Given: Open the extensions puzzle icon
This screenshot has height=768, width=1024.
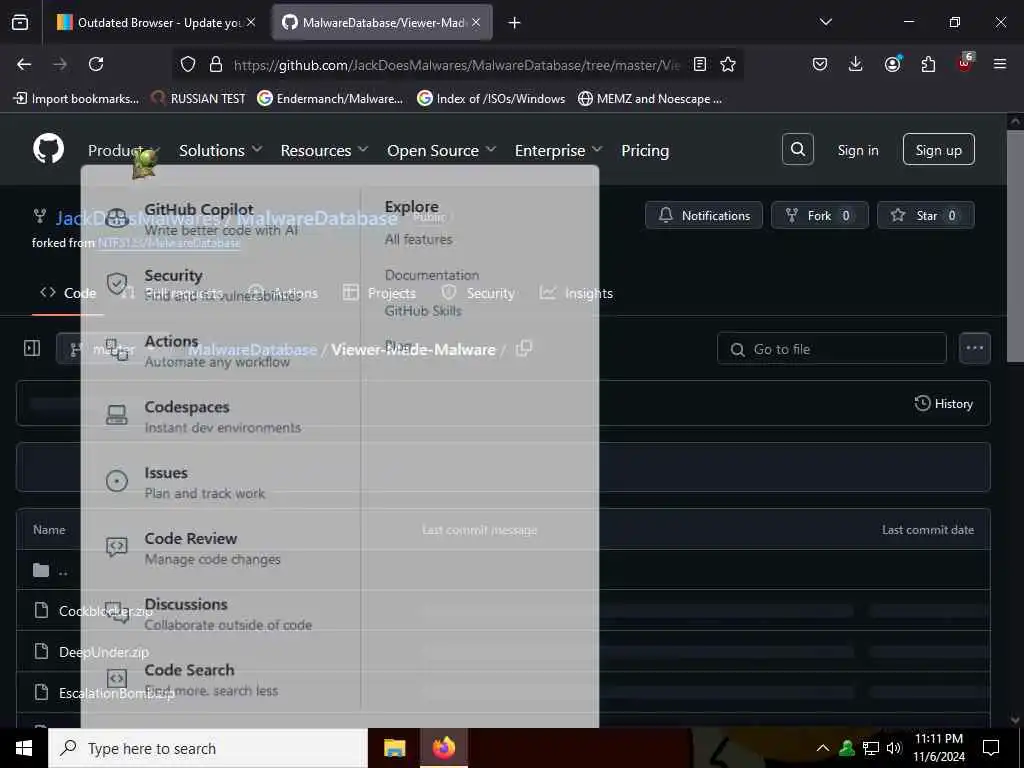Looking at the screenshot, I should [x=928, y=64].
